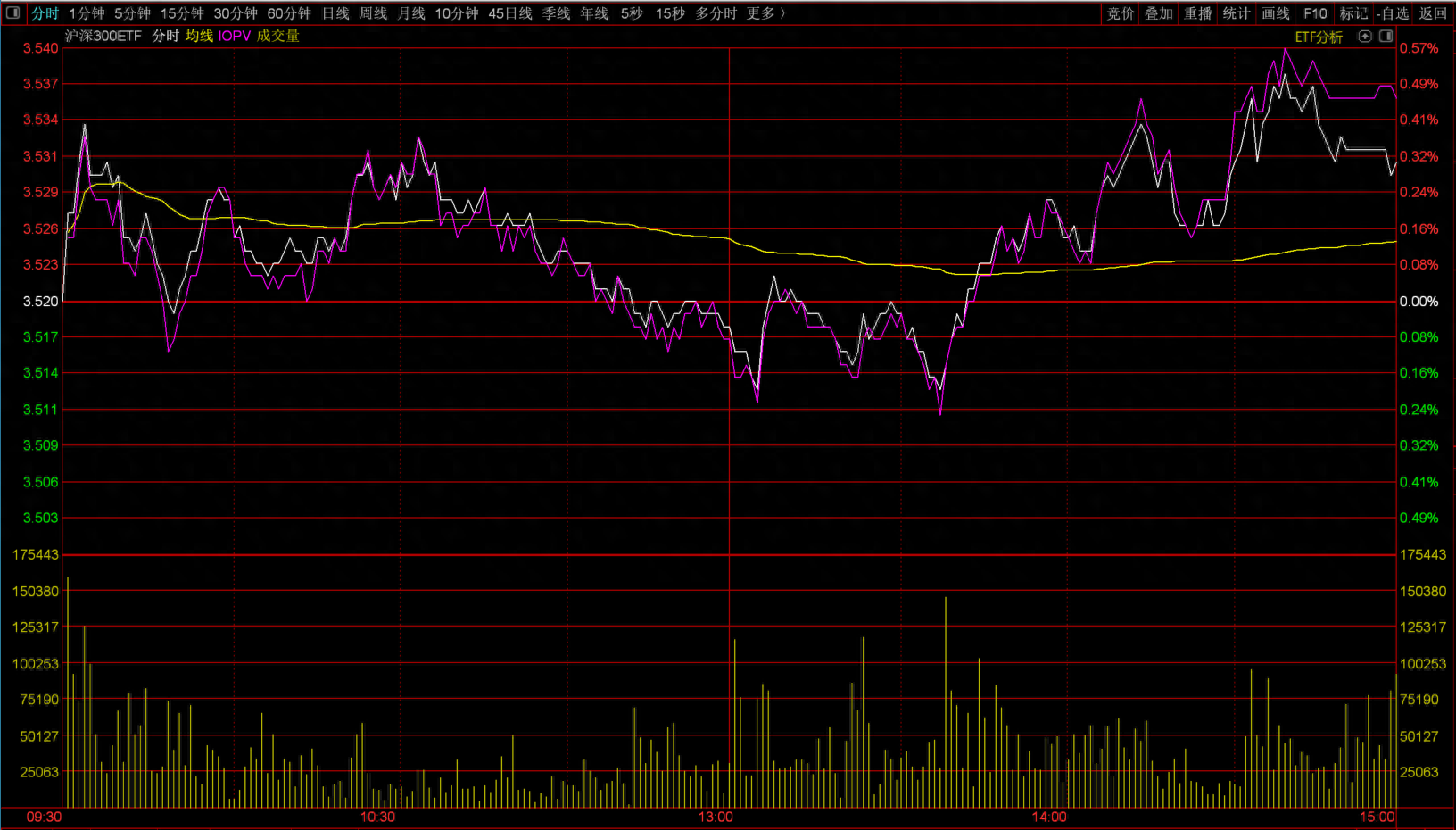This screenshot has height=830, width=1456.
Task: Click 返回 to go back
Action: point(1433,13)
